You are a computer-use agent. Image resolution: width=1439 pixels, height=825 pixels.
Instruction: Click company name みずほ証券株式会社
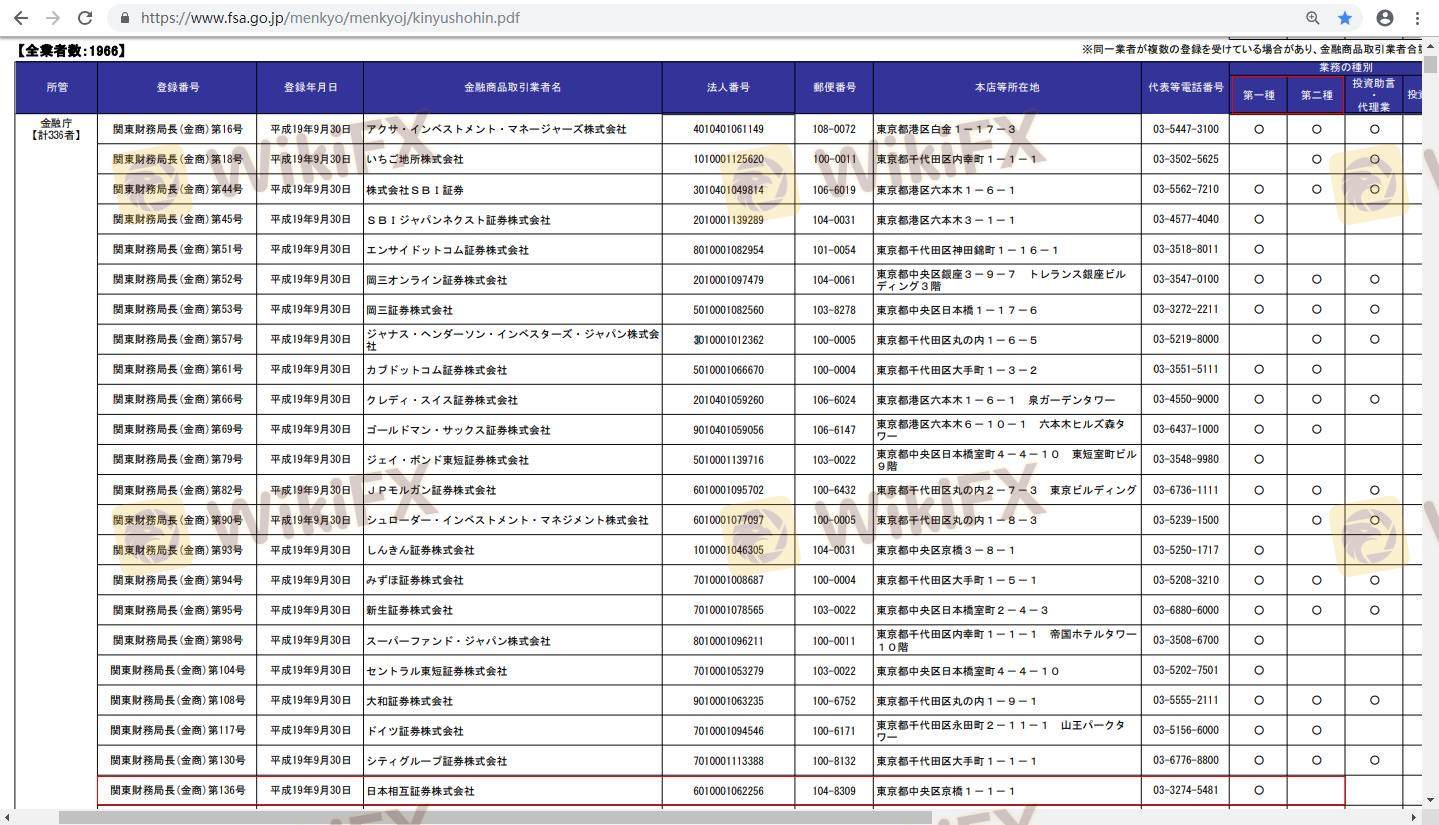[x=414, y=580]
